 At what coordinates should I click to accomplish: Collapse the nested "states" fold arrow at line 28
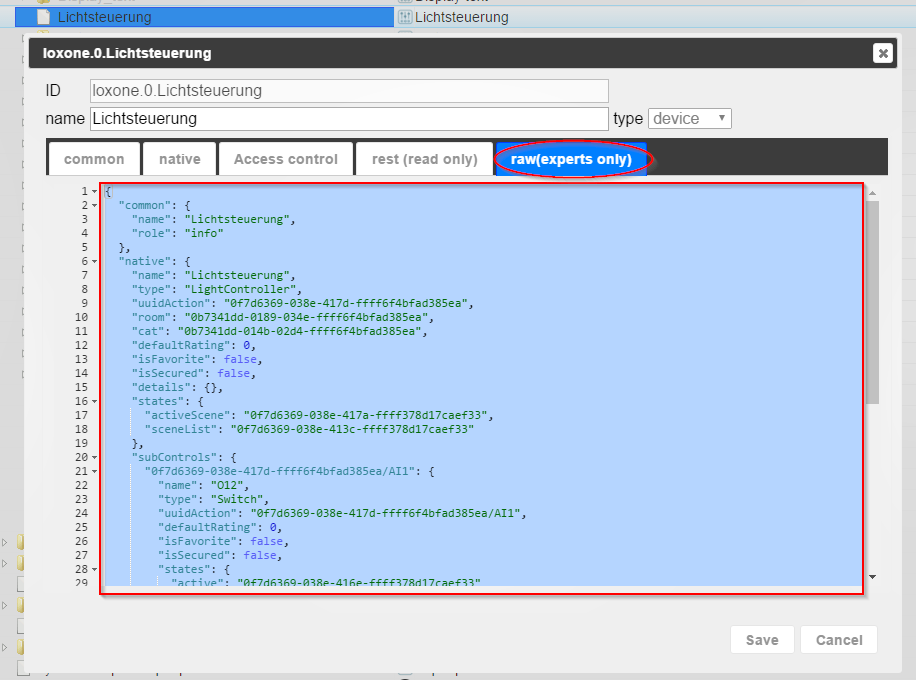95,570
